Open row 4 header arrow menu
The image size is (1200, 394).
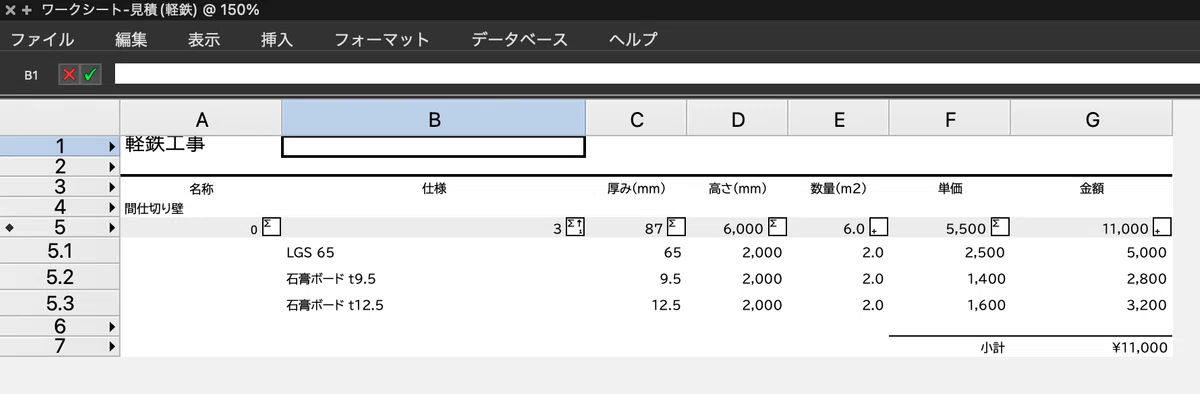(111, 207)
